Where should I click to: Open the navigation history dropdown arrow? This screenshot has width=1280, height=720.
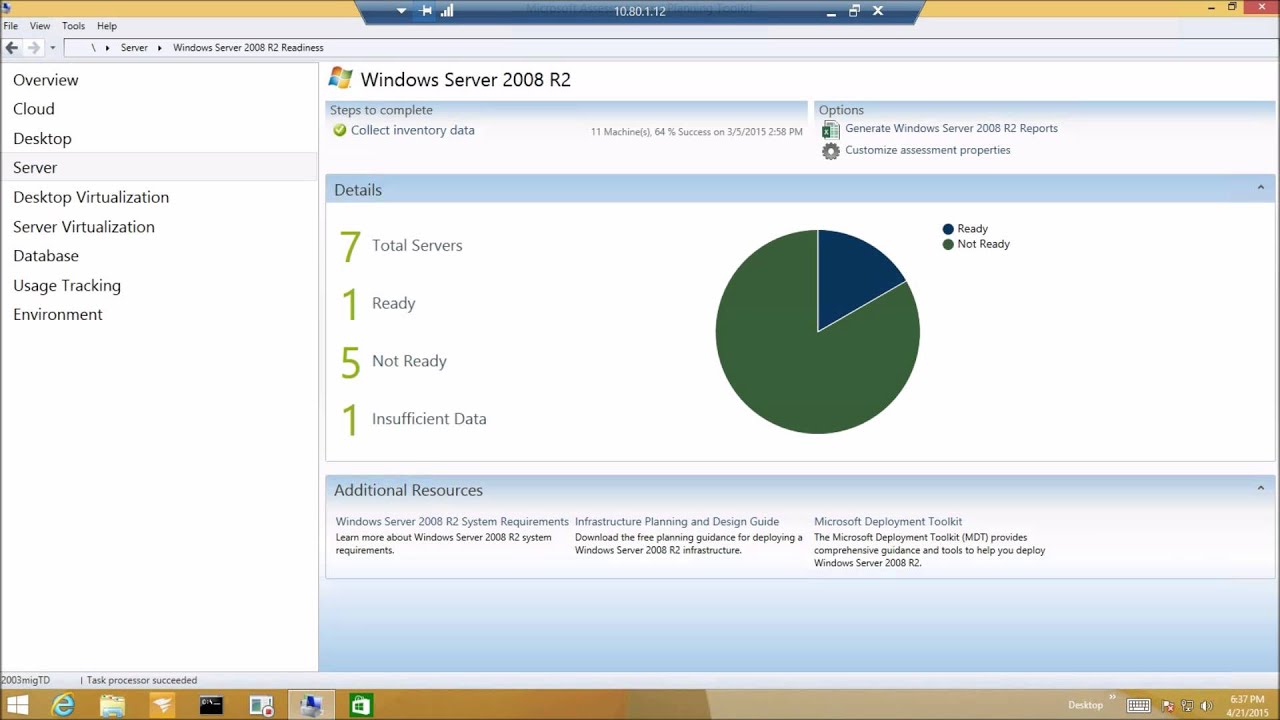click(52, 48)
